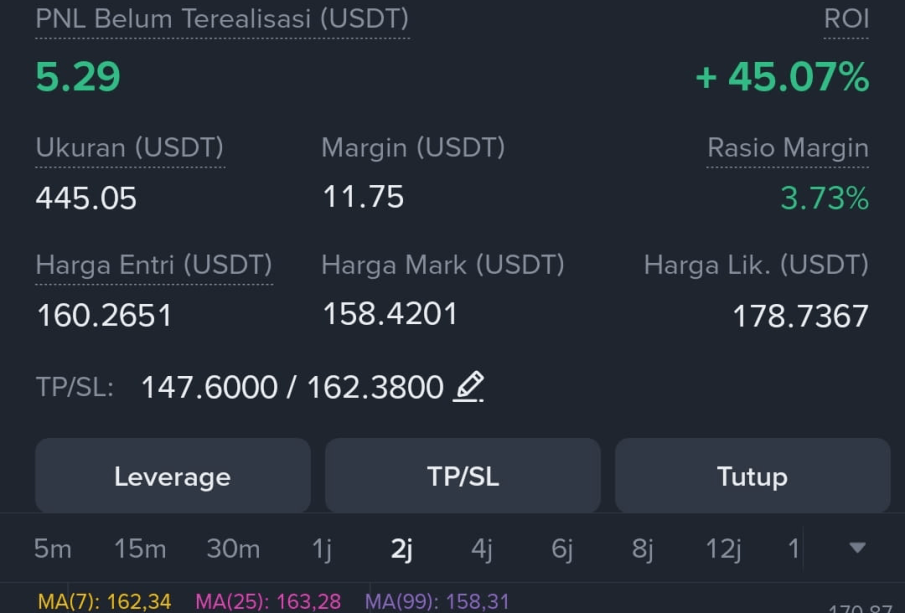Close position with the Tutup button
This screenshot has height=613, width=905.
click(x=752, y=476)
